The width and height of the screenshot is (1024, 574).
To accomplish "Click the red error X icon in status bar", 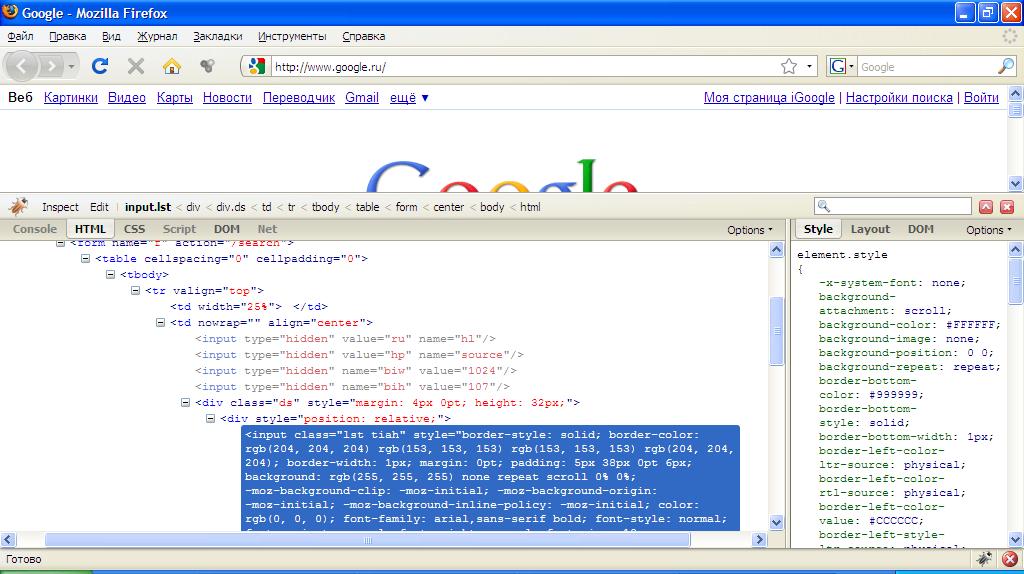I will pyautogui.click(x=1010, y=559).
